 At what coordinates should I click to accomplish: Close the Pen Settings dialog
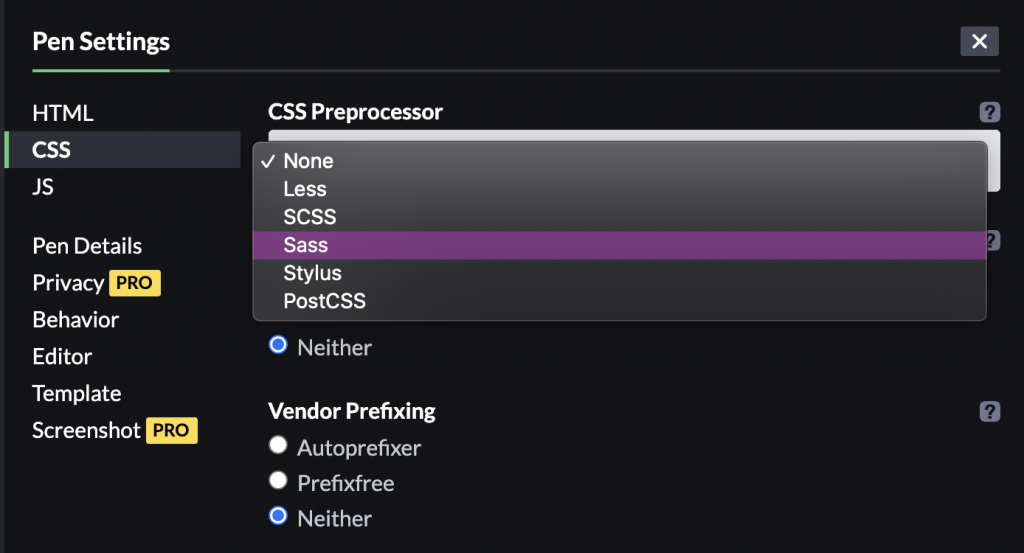979,41
